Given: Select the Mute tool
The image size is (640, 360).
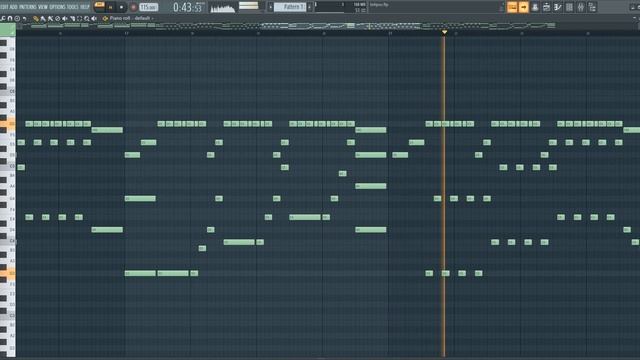Looking at the screenshot, I should tap(65, 18).
